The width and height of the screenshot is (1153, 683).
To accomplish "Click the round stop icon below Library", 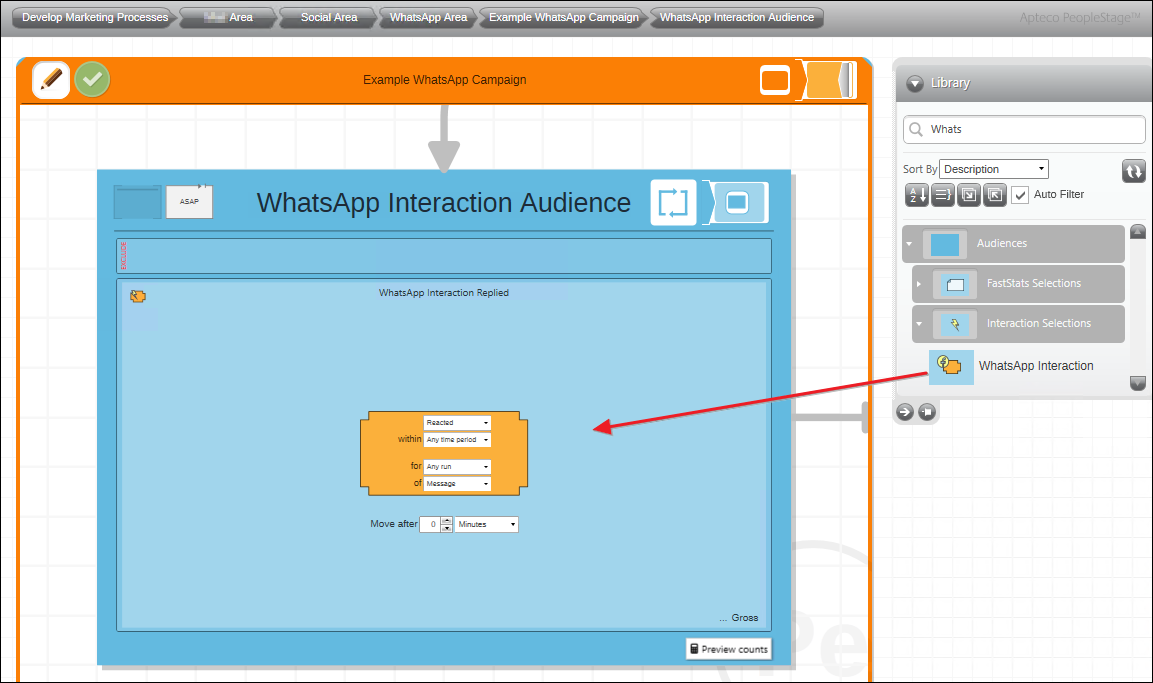I will [927, 412].
